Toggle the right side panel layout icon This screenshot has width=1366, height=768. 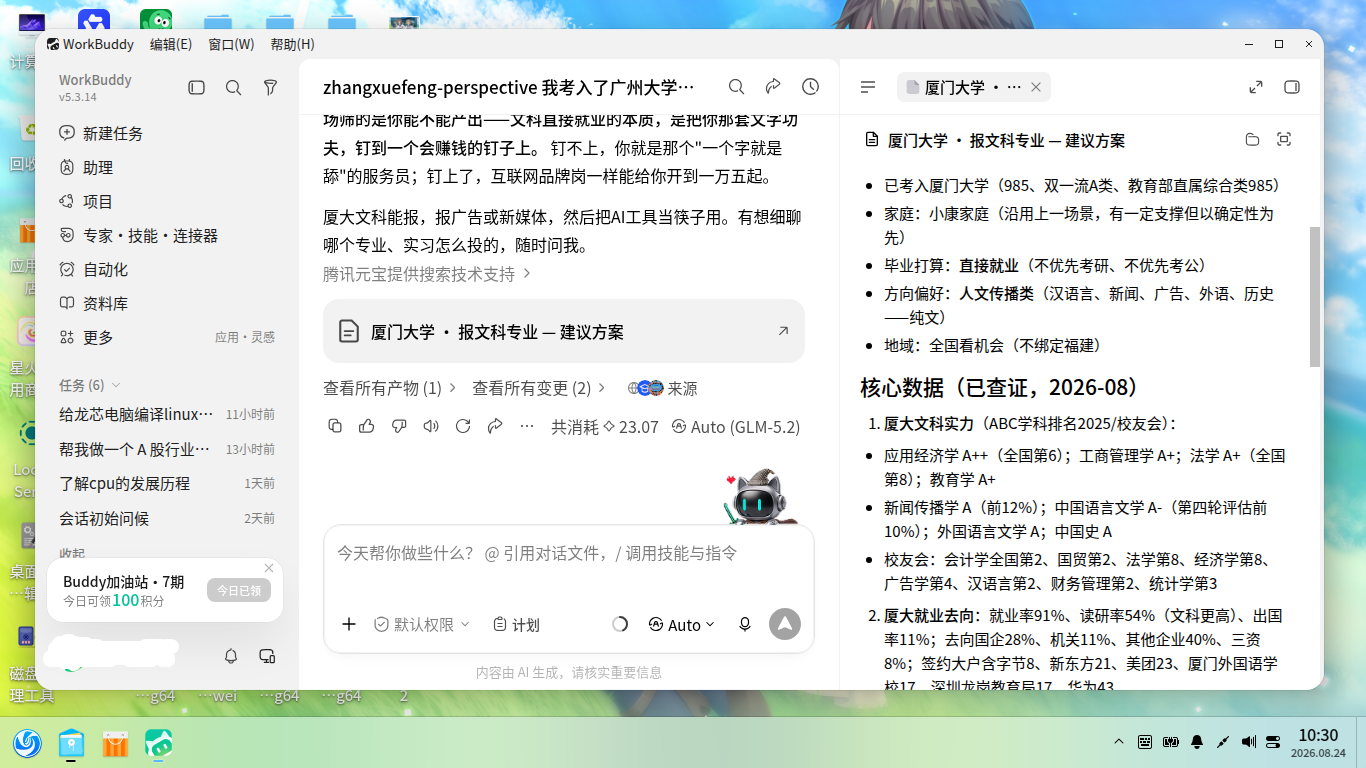(1291, 87)
